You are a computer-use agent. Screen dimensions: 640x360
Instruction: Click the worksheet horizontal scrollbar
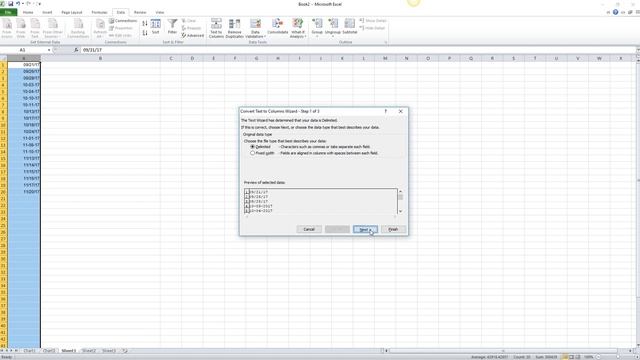click(x=503, y=351)
